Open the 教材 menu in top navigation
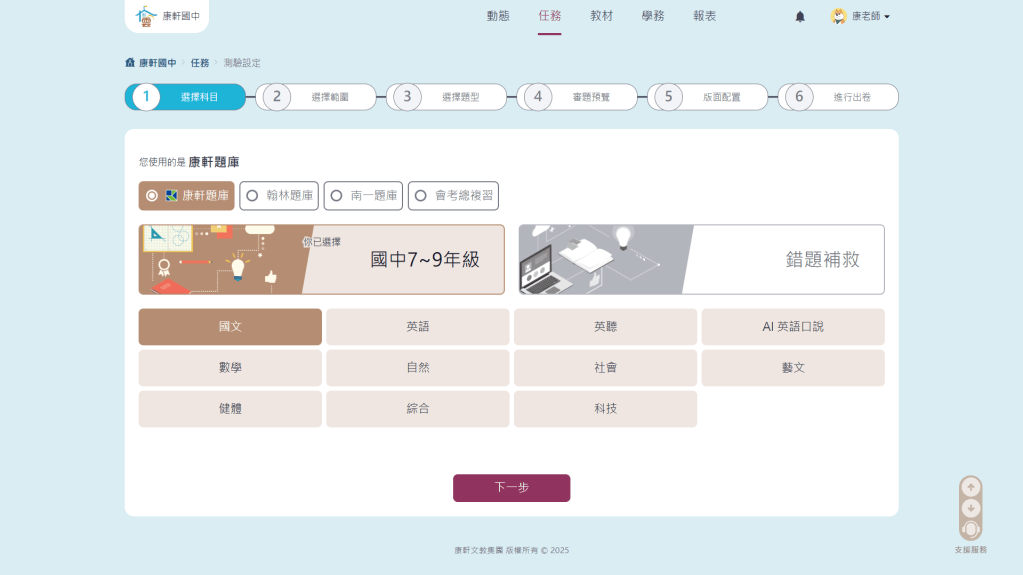1023x575 pixels. pos(601,16)
